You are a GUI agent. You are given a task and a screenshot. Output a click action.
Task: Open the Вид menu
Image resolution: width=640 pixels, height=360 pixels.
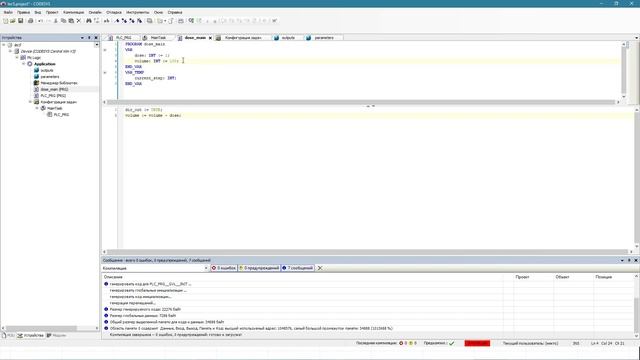38,12
